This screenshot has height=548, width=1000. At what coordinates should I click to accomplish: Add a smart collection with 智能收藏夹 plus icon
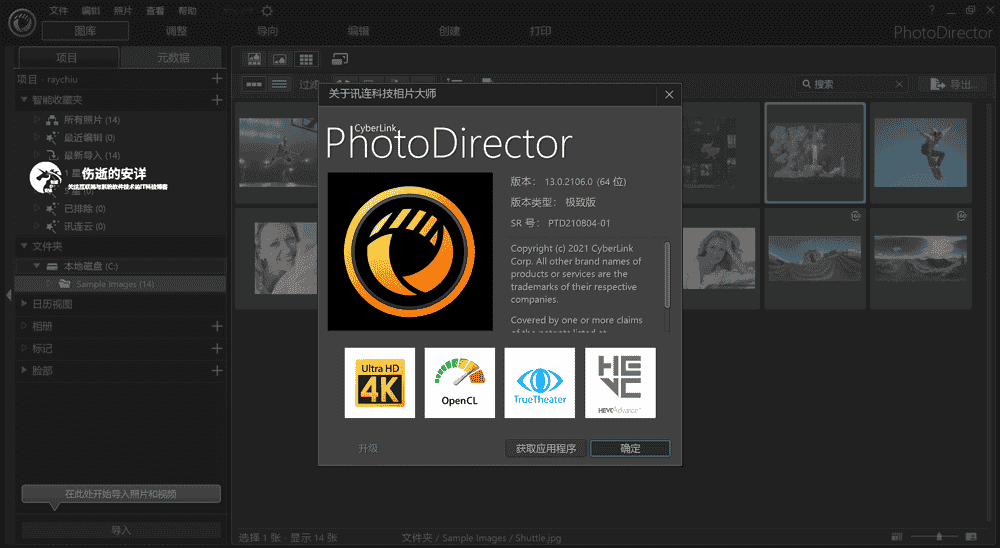217,100
